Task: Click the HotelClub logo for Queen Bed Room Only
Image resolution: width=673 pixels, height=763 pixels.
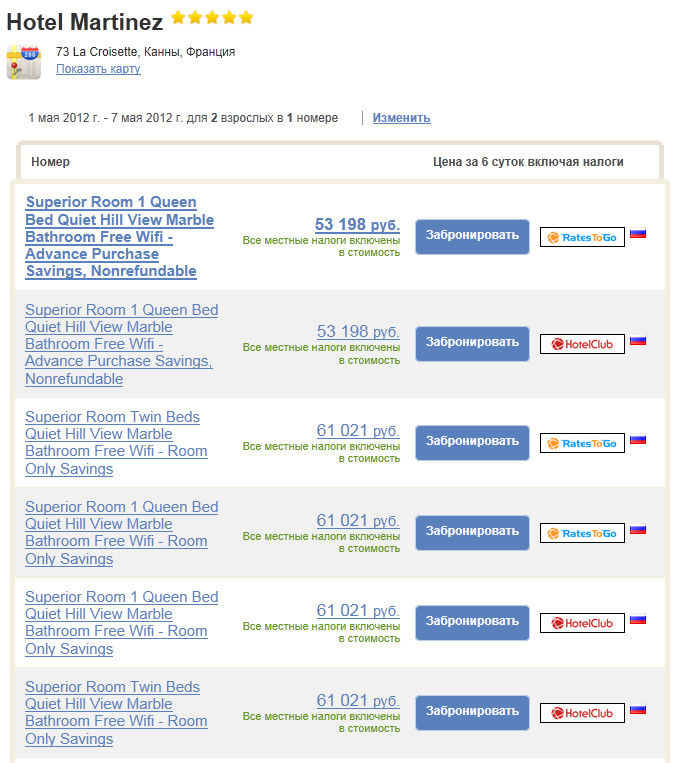Action: coord(582,623)
